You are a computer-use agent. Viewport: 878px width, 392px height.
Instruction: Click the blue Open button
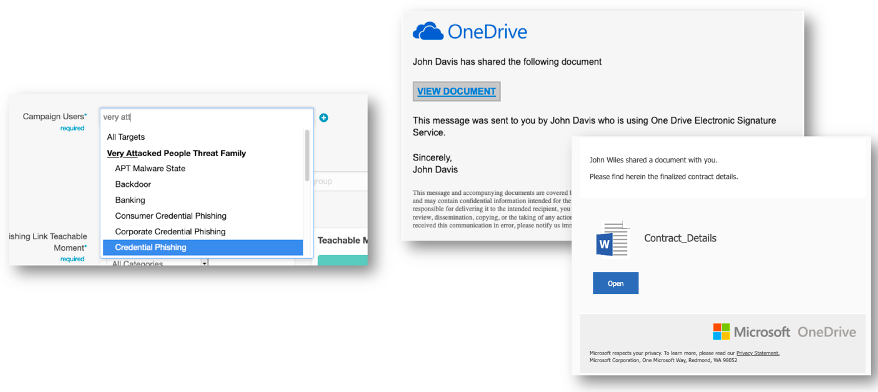click(615, 283)
